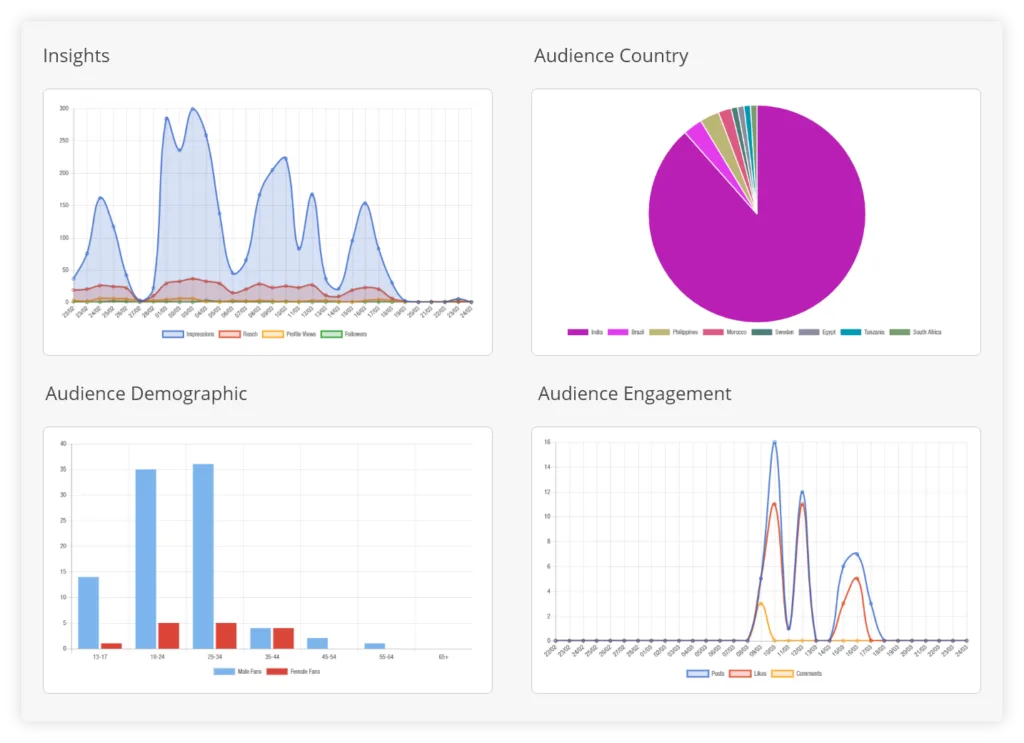1024x743 pixels.
Task: Click the India legend color swatch
Action: tap(578, 332)
